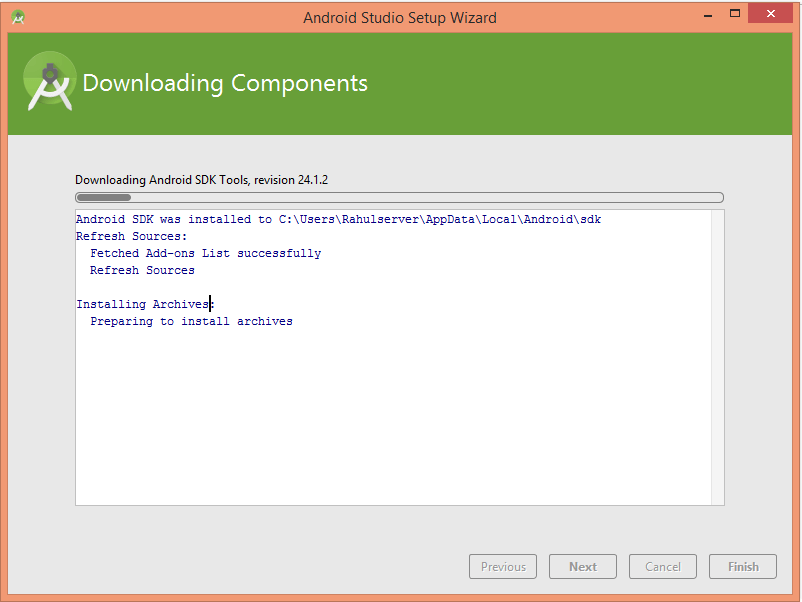Click the indented 'Refresh Sources' line
The width and height of the screenshot is (802, 602).
[142, 270]
